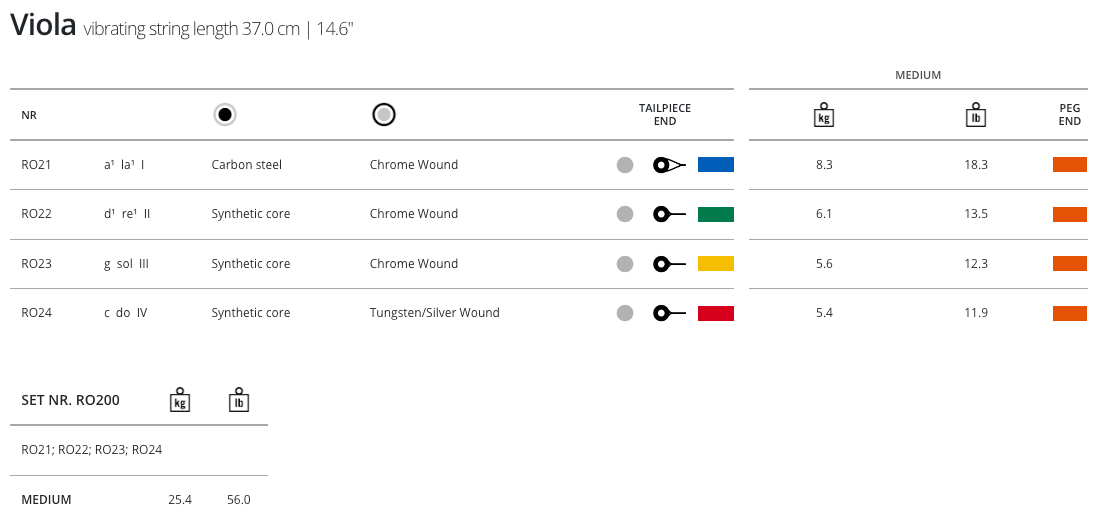Image resolution: width=1098 pixels, height=517 pixels.
Task: Click the ball-end icon in RO22 row
Action: 668,214
